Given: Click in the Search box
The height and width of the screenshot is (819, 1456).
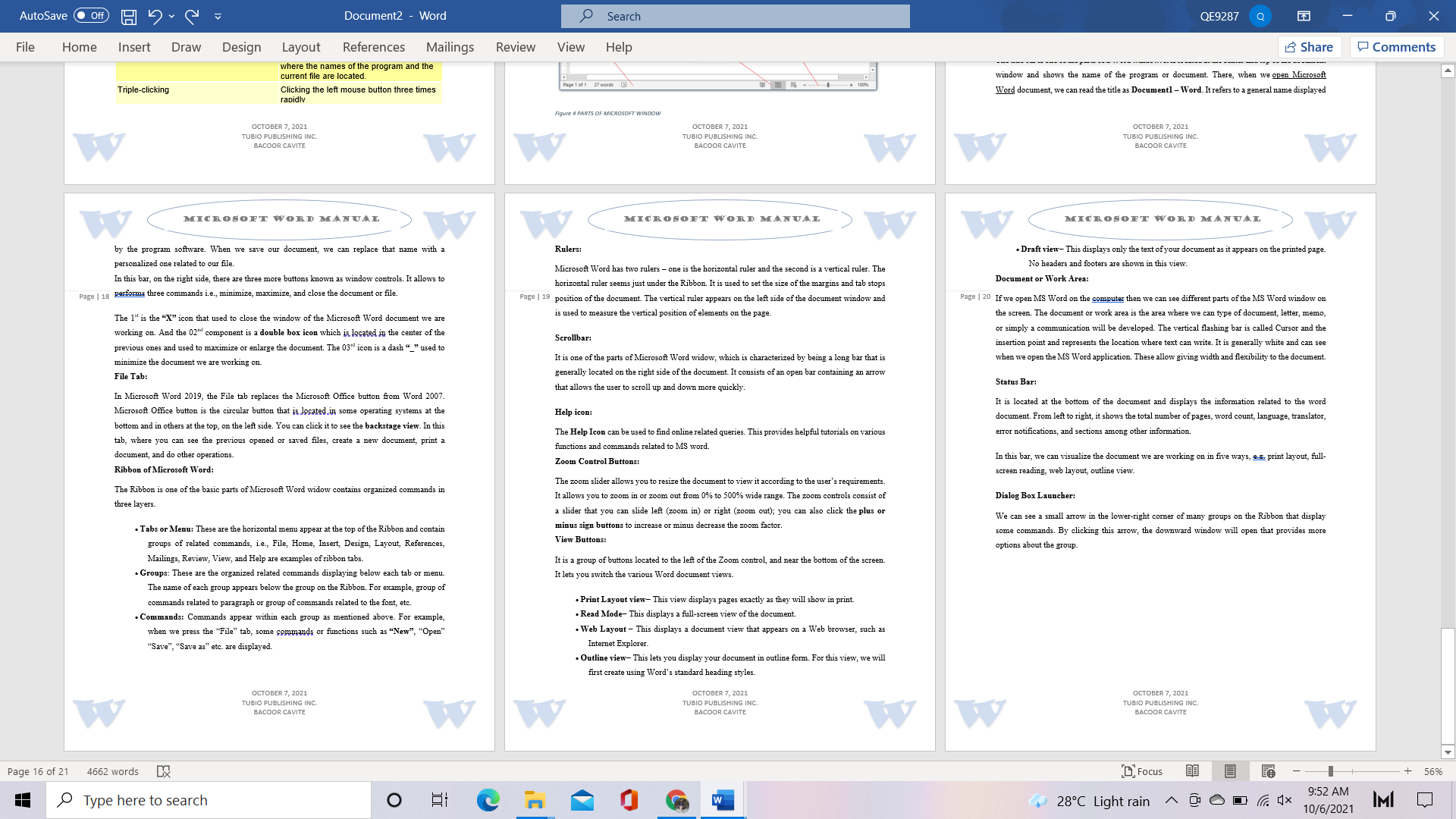Looking at the screenshot, I should coord(735,16).
